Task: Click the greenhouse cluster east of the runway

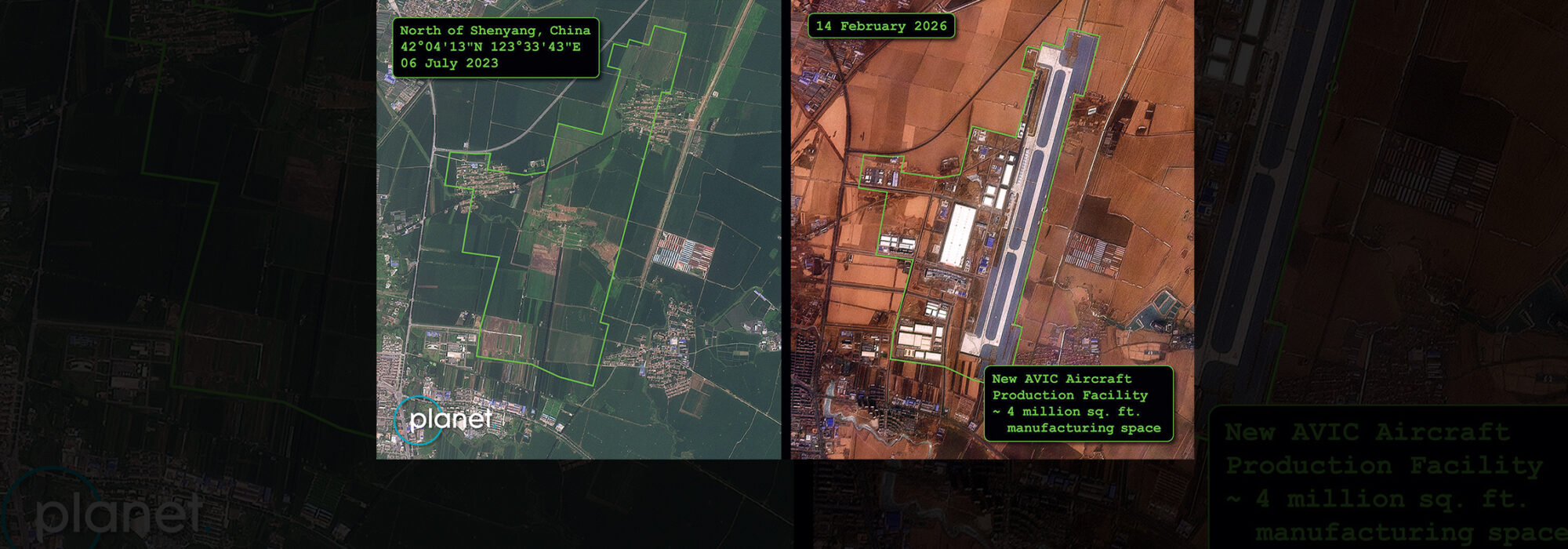Action: tap(1092, 255)
